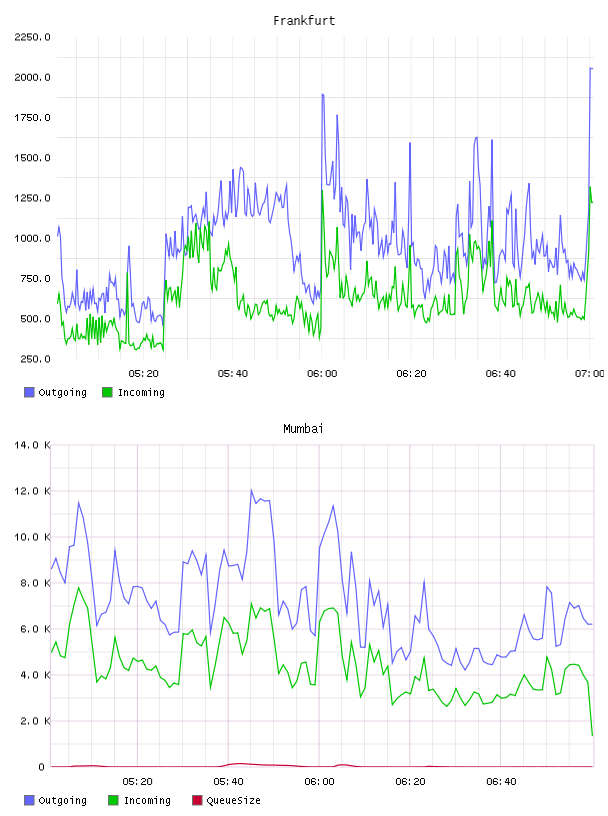This screenshot has width=608, height=816.
Task: Click the 2.0 K y-axis label in Mumbai chart
Action: click(35, 721)
